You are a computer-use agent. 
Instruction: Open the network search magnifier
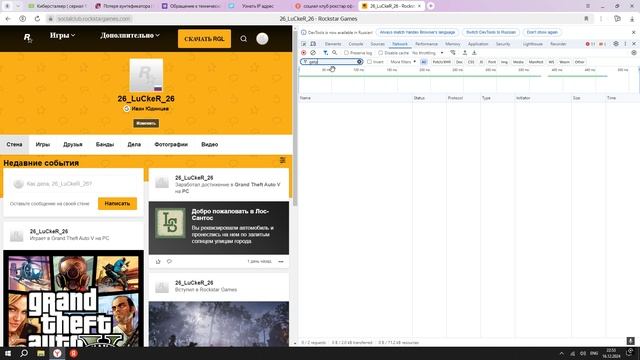click(335, 53)
